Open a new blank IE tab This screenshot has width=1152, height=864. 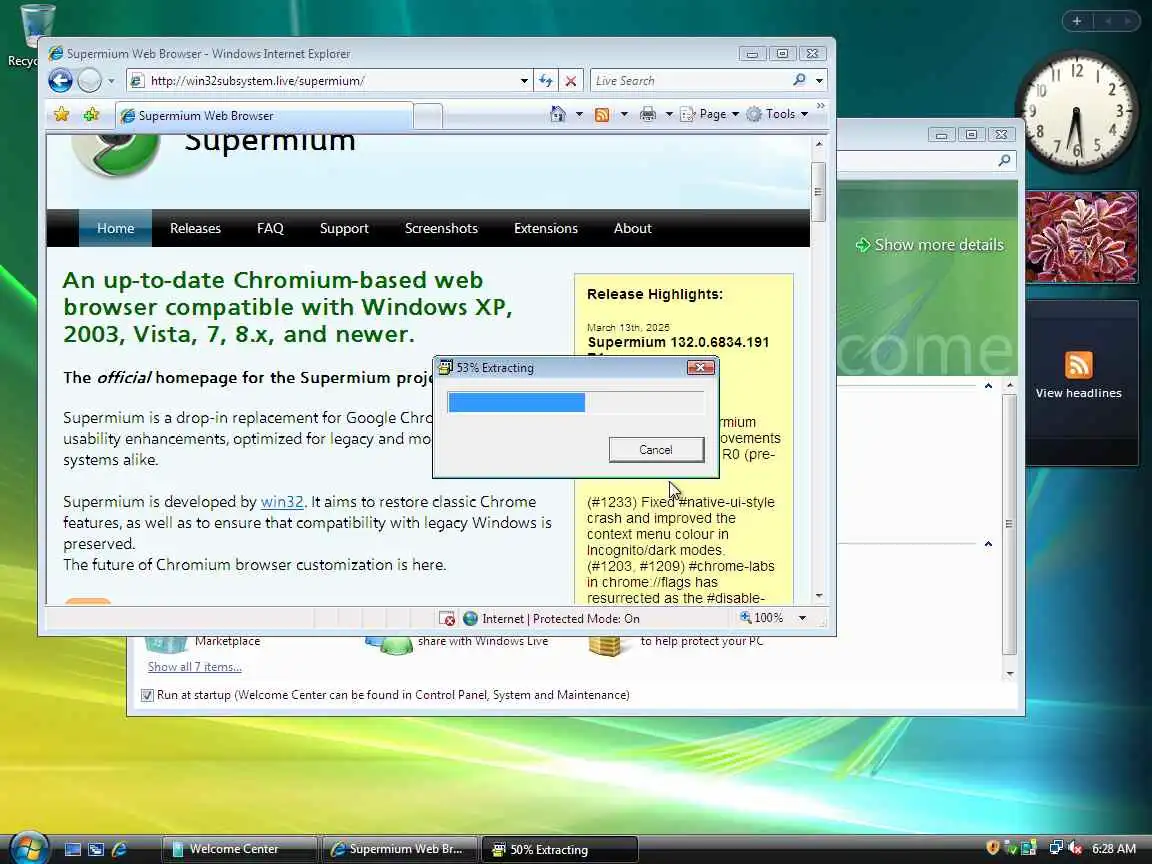[x=428, y=116]
